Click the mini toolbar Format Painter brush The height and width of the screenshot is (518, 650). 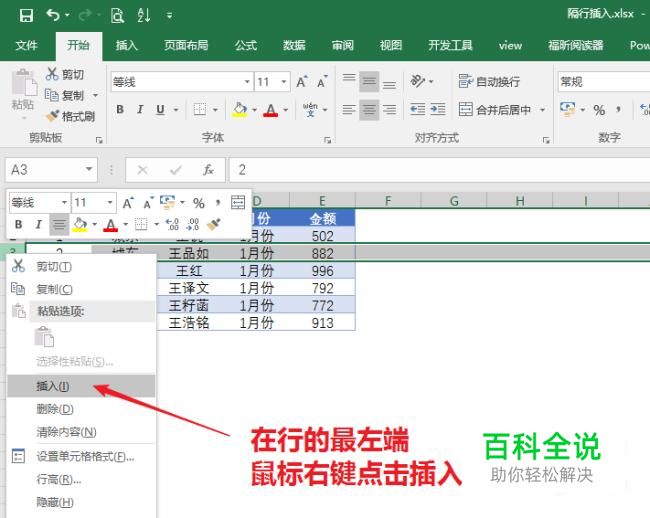213,224
